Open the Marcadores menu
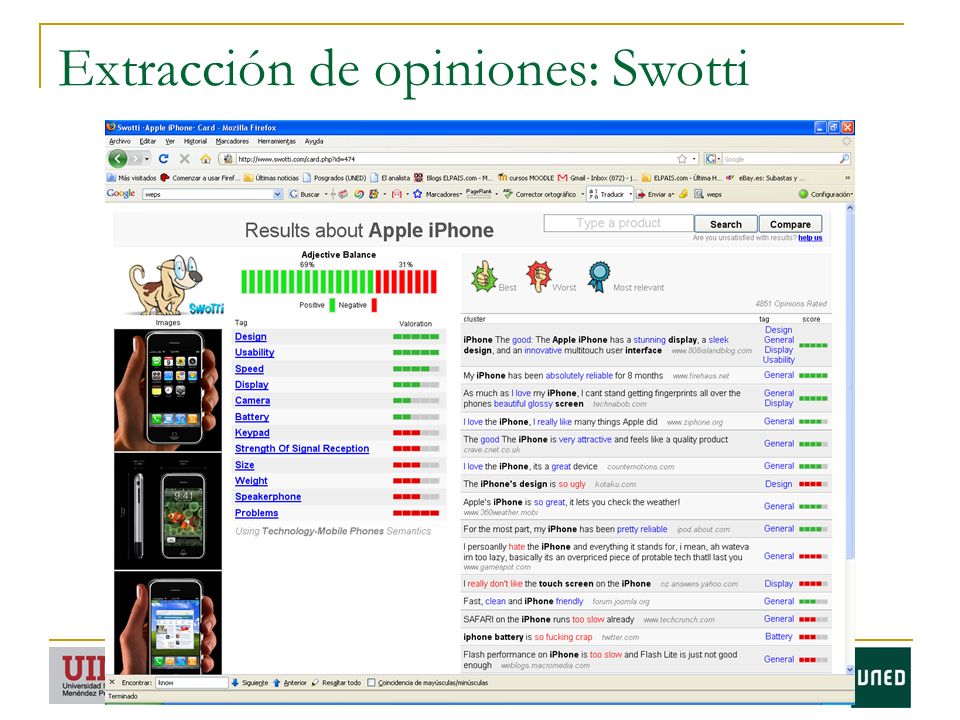960x720 pixels. (232, 141)
